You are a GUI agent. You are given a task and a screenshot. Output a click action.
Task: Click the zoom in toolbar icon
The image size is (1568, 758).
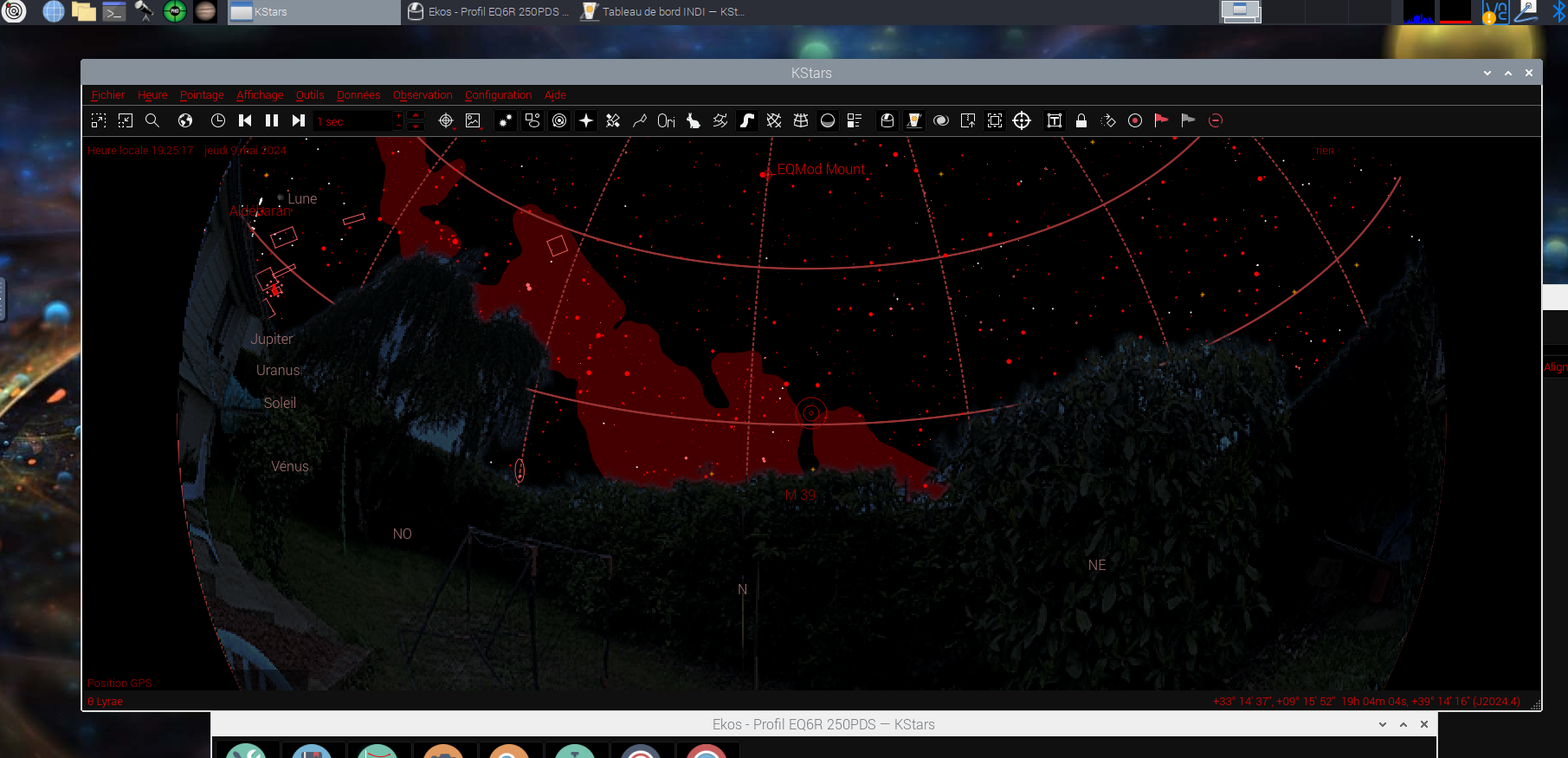click(x=99, y=121)
